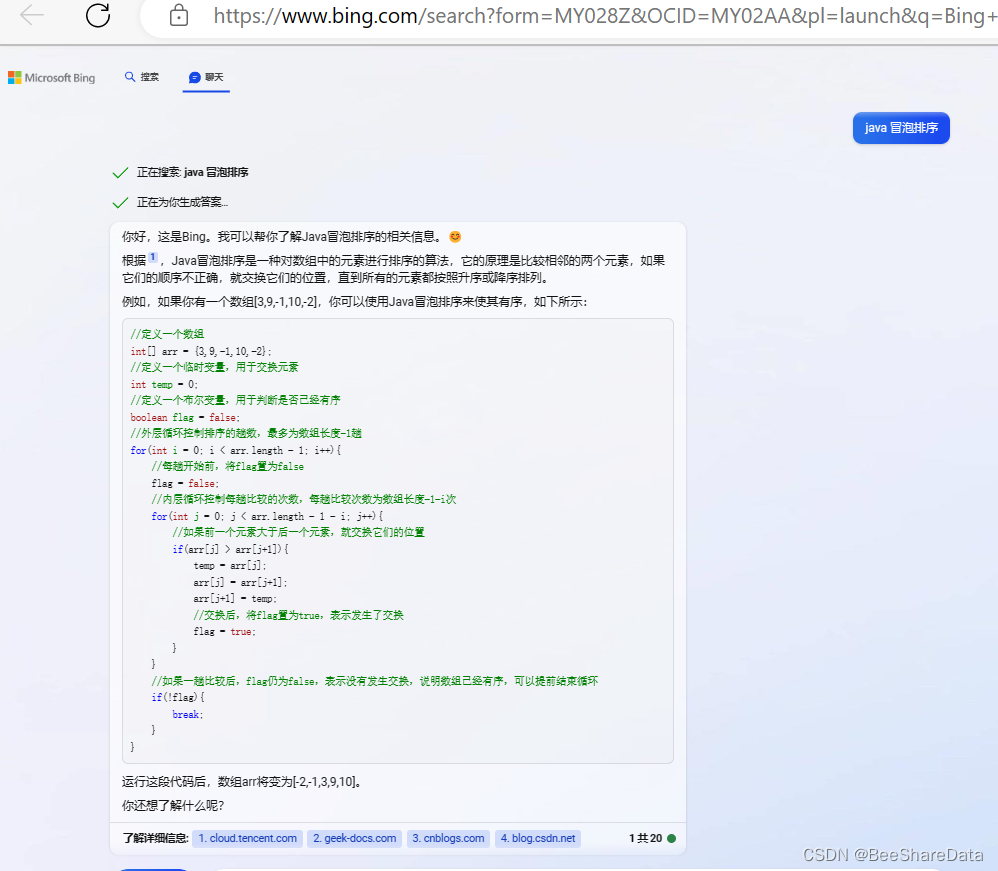
Task: Switch to the 搜索 search tab
Action: 142,77
